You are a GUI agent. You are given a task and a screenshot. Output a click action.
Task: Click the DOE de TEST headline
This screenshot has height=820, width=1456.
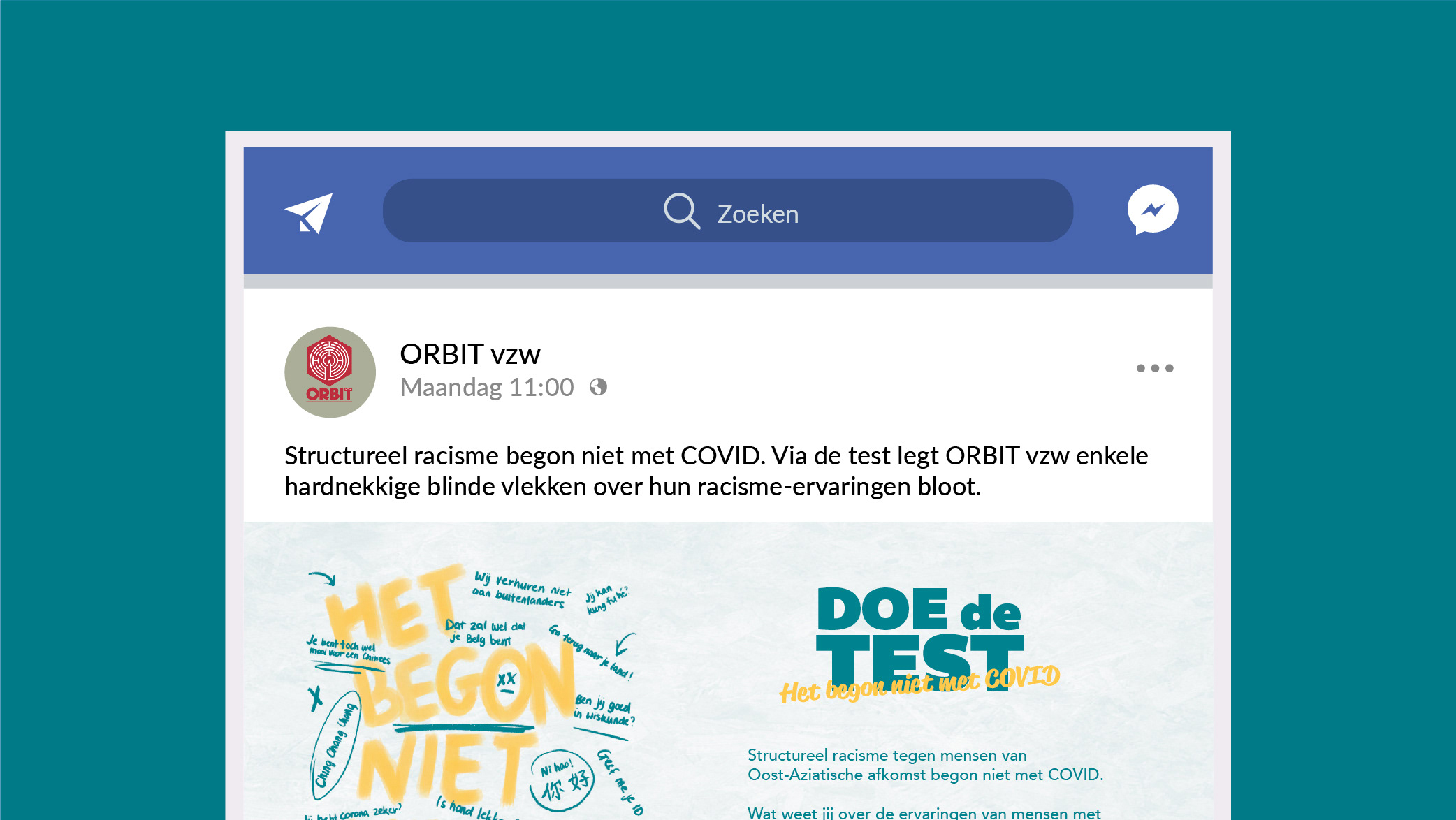(x=919, y=636)
